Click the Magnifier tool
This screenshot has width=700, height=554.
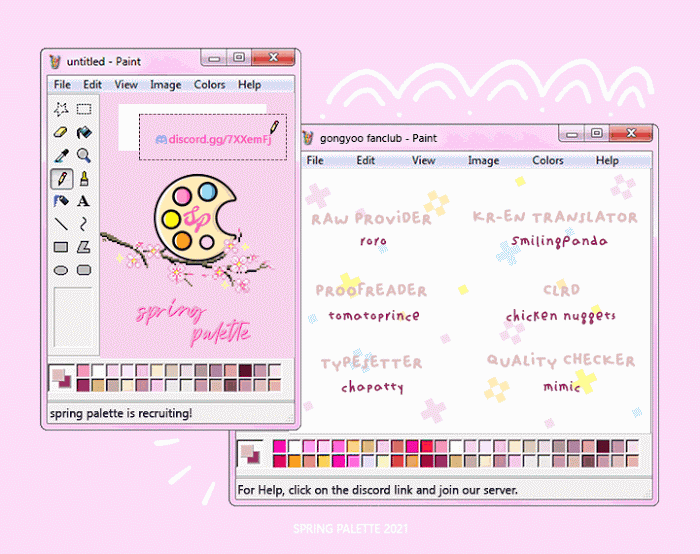click(x=84, y=155)
